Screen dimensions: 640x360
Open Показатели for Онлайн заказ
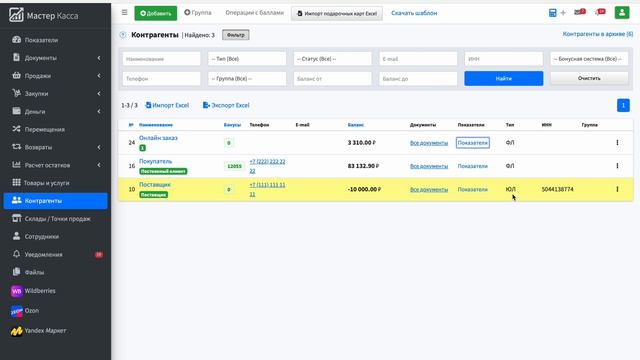tap(473, 143)
